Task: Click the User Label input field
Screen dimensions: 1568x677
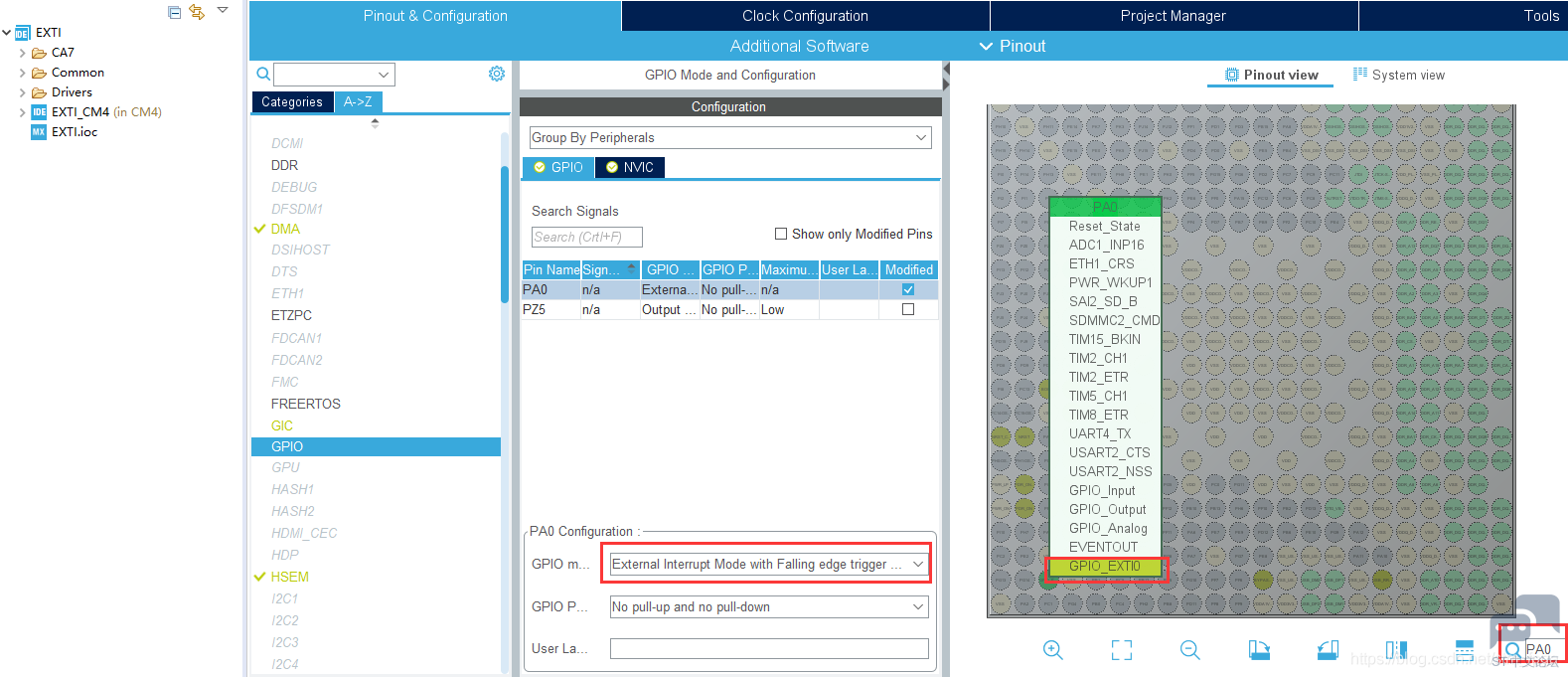Action: (768, 648)
